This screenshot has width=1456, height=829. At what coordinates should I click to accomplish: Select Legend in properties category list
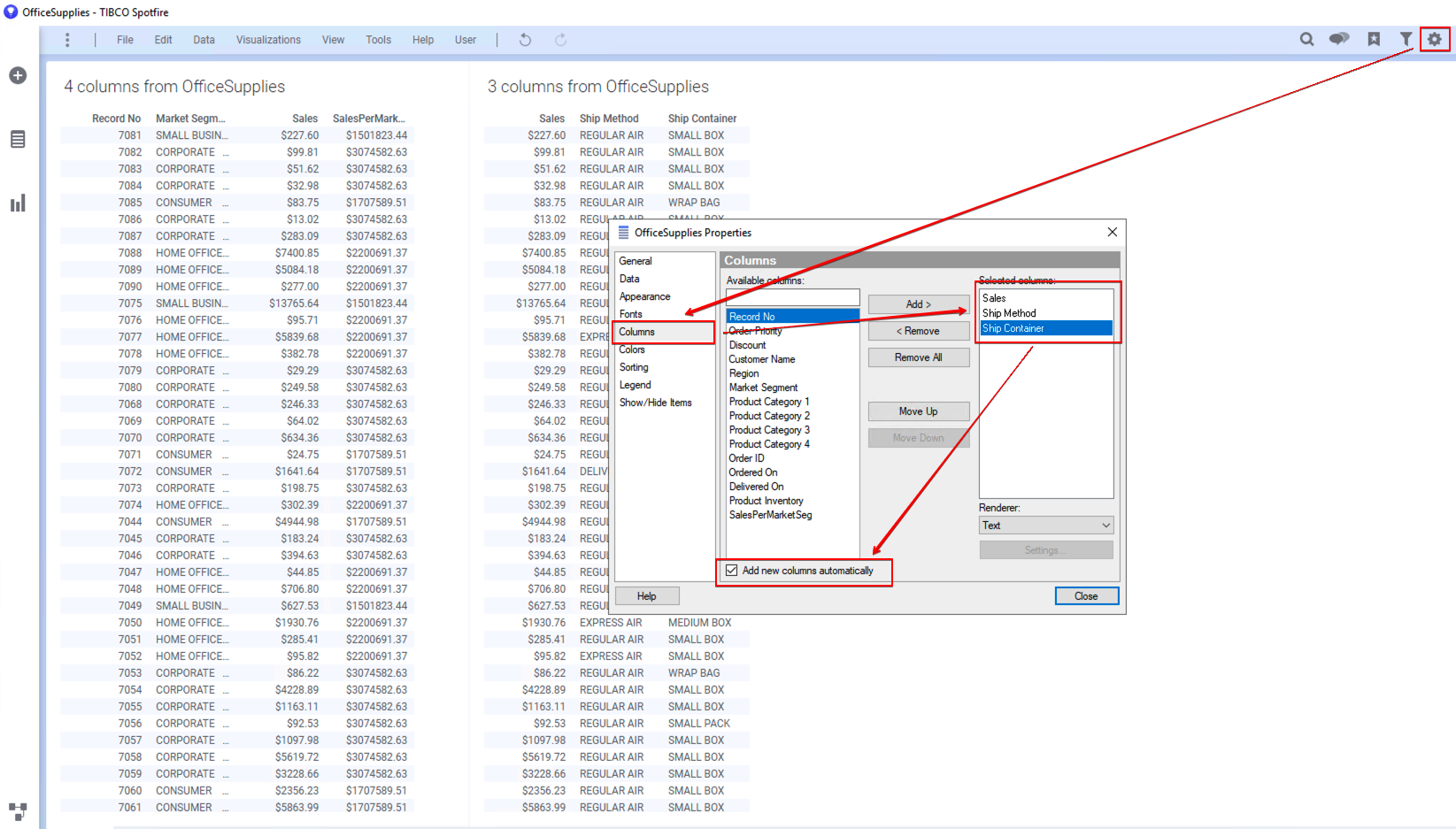pos(636,385)
